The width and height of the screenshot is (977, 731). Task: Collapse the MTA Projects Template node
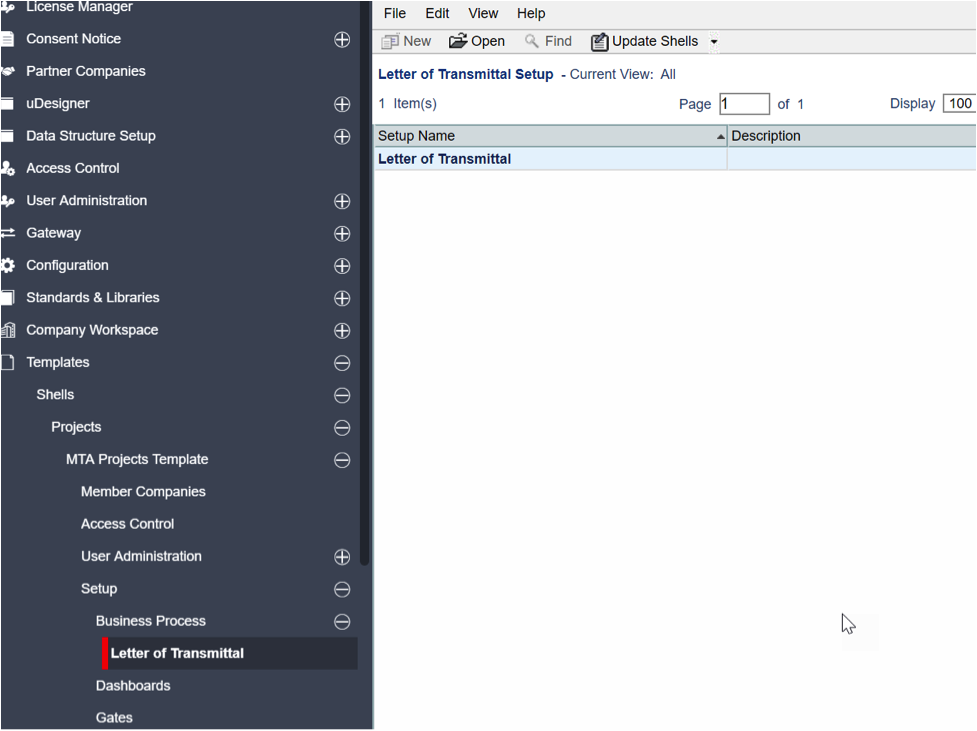point(342,461)
